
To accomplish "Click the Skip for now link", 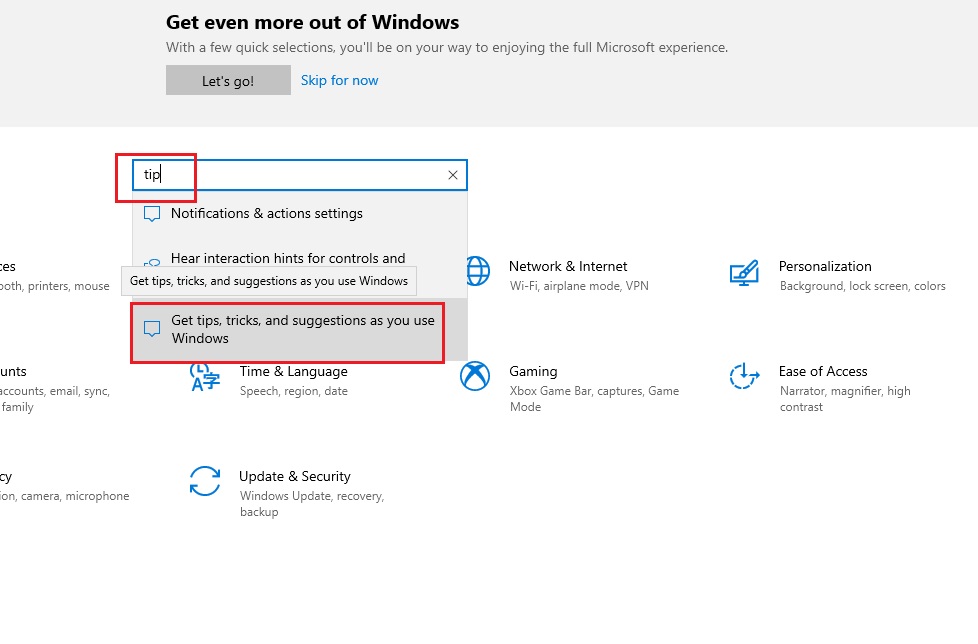I will coord(339,80).
